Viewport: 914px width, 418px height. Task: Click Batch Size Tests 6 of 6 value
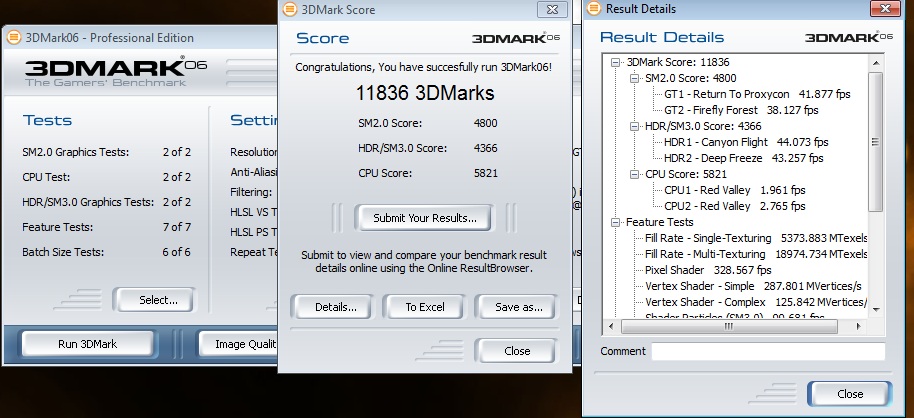(x=177, y=252)
